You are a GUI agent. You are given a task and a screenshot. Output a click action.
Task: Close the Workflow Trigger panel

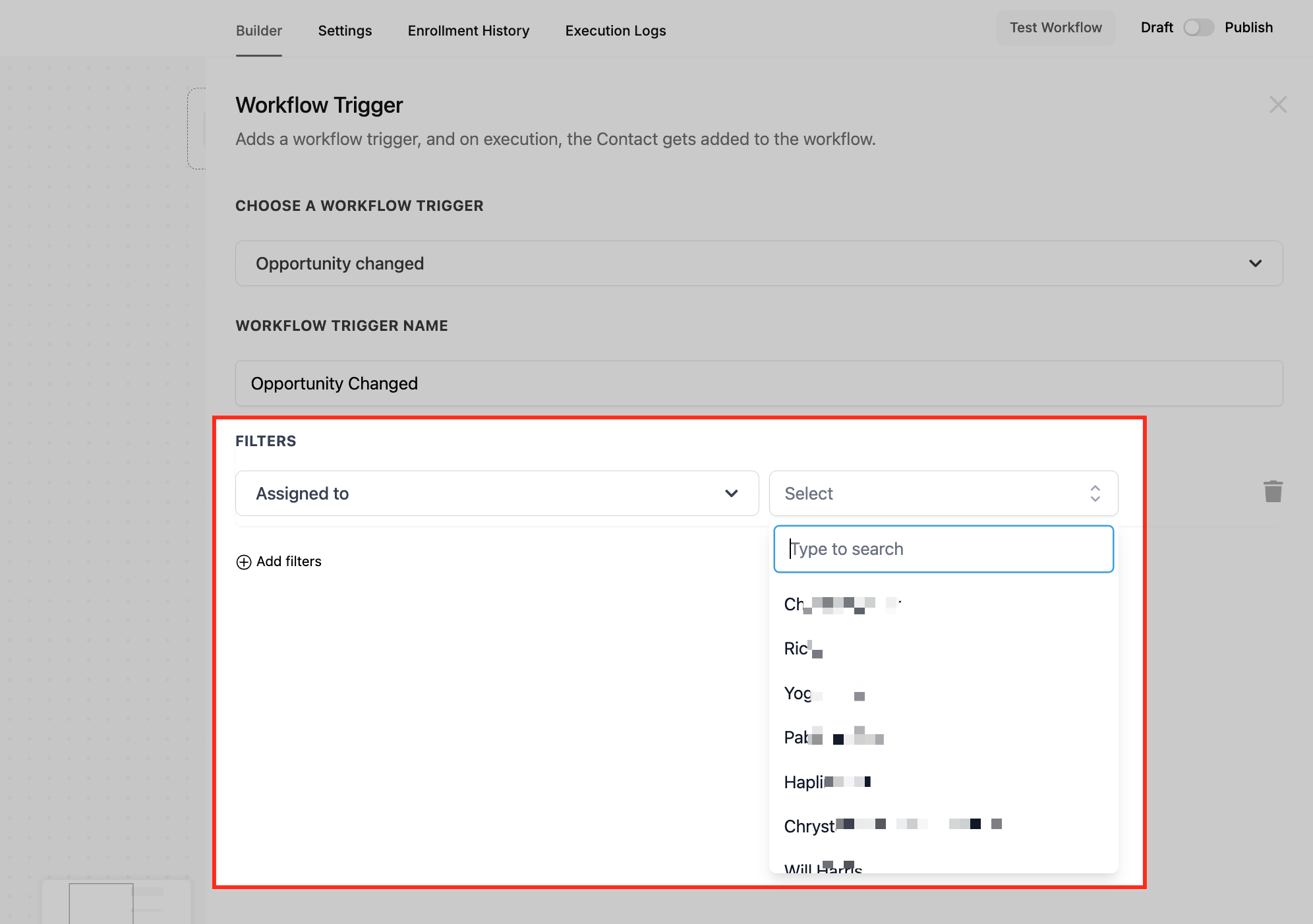point(1277,105)
